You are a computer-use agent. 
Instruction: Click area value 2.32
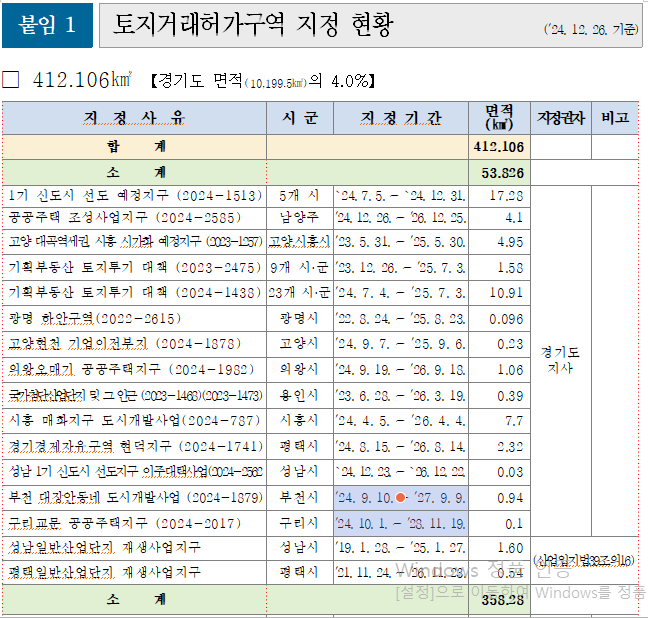click(x=499, y=446)
